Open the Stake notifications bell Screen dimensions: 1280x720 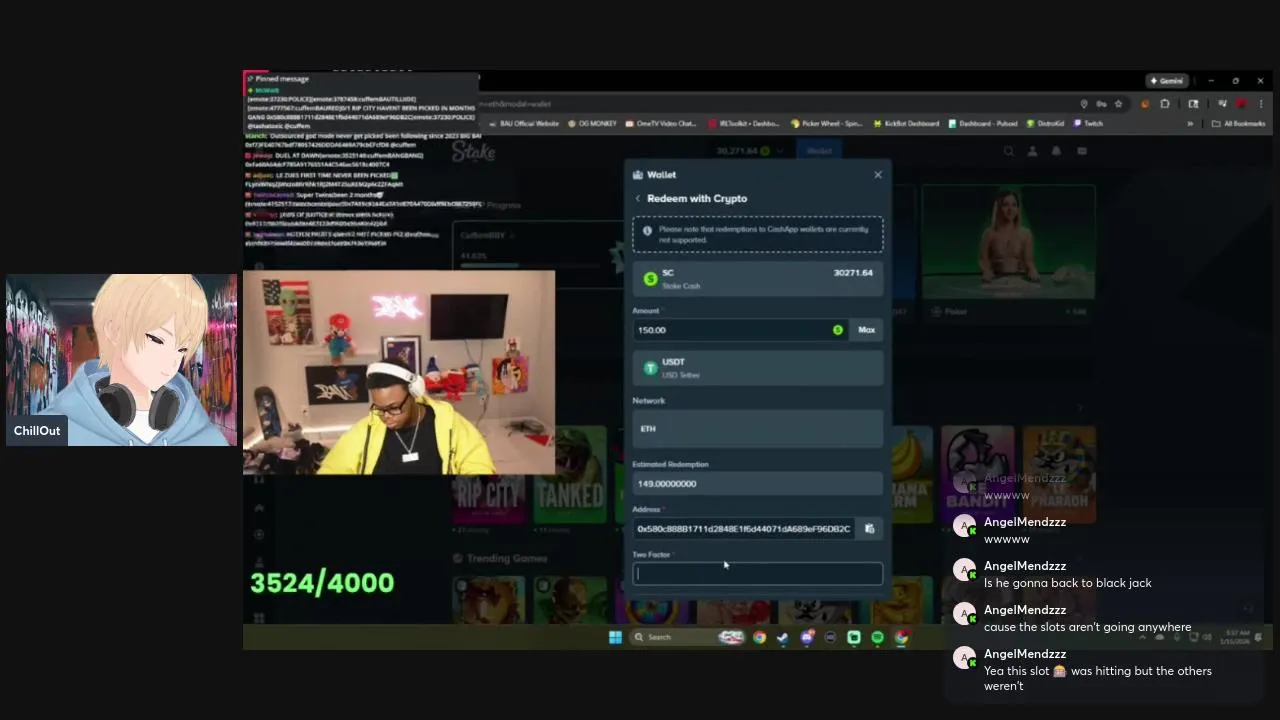[x=1057, y=151]
